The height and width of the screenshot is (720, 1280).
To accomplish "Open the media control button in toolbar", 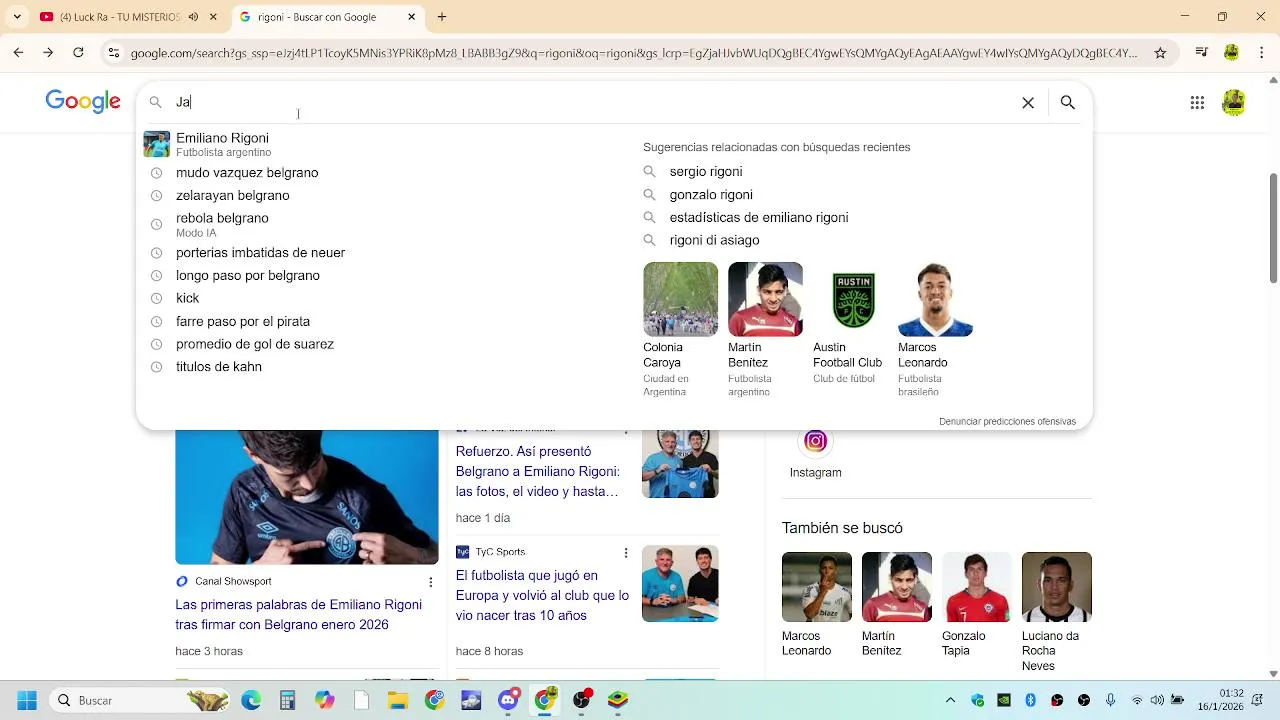I will [1202, 52].
